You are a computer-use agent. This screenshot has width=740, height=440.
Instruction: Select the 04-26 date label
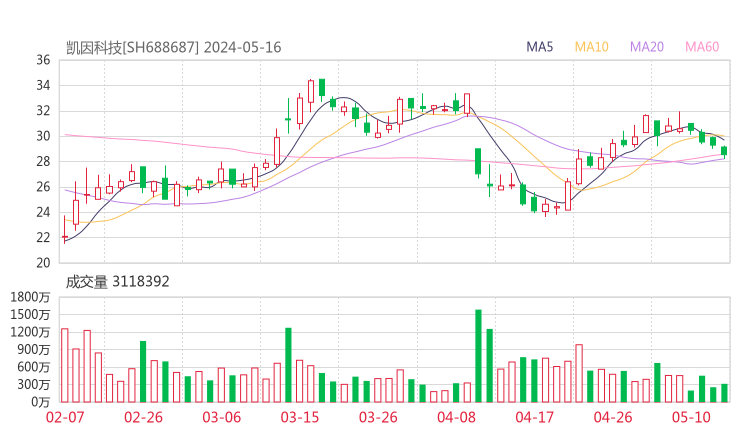[x=612, y=417]
